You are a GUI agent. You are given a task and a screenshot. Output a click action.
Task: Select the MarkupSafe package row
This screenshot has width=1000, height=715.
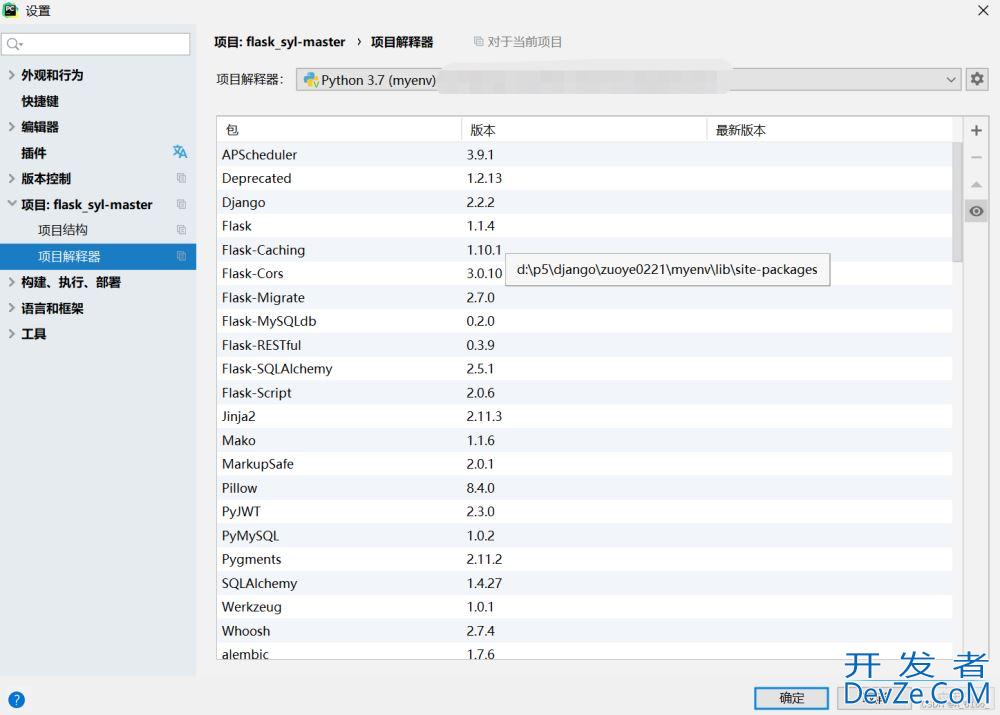[585, 464]
